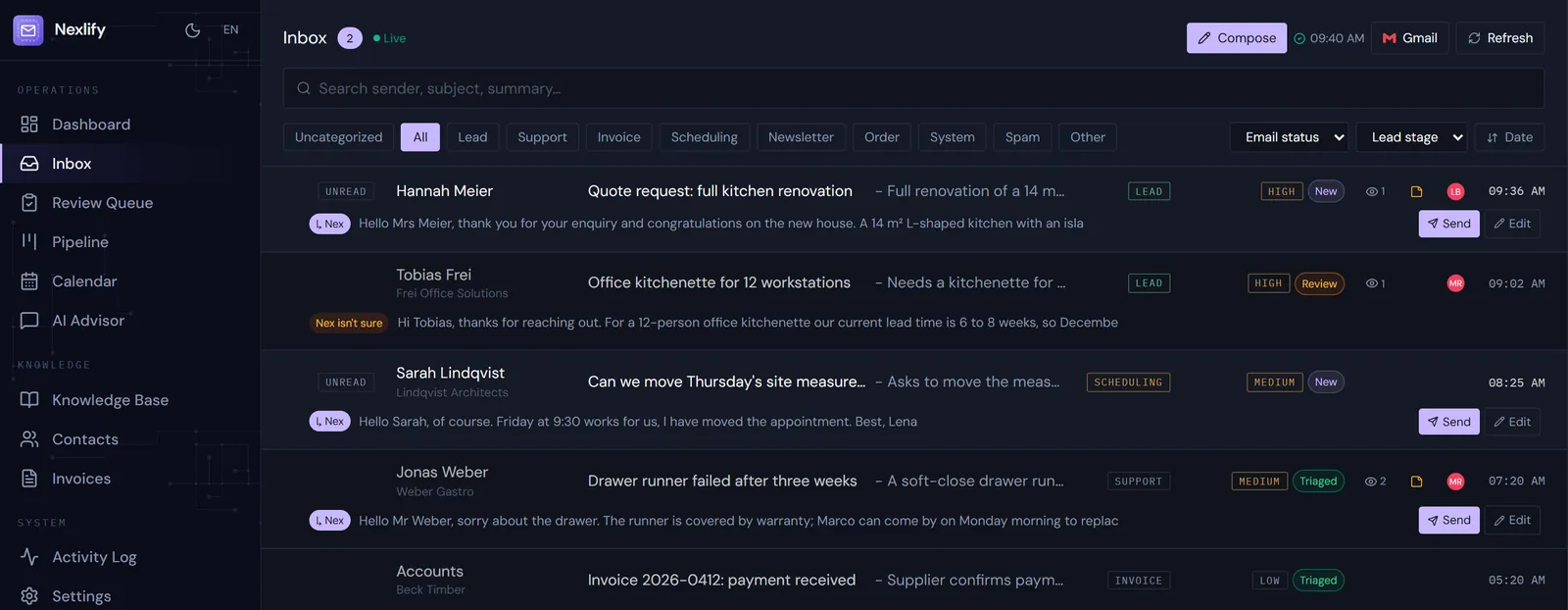Open Review Queue page
Viewport: 1568px width, 610px height.
point(129,203)
